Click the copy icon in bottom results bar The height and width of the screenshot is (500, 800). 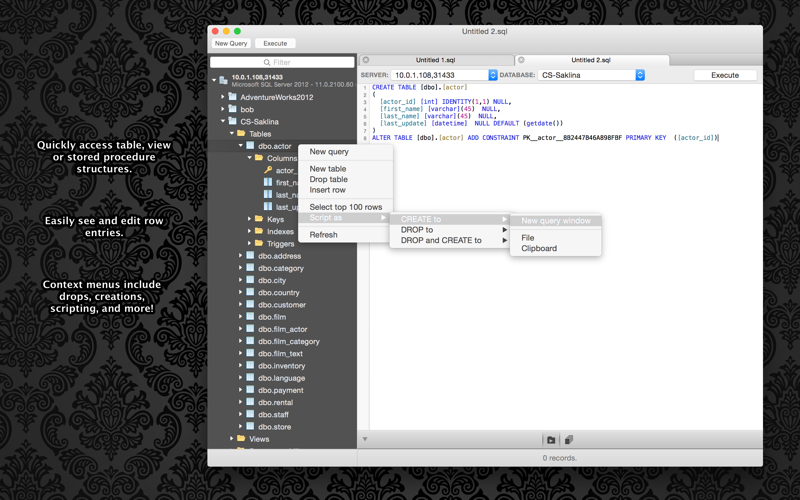(569, 440)
